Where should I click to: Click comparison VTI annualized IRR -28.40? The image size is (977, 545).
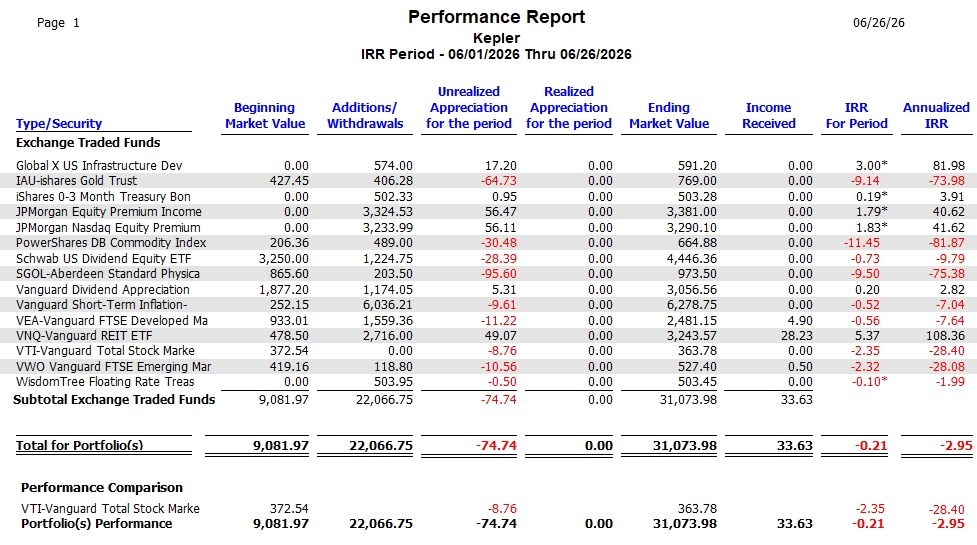pyautogui.click(x=946, y=509)
